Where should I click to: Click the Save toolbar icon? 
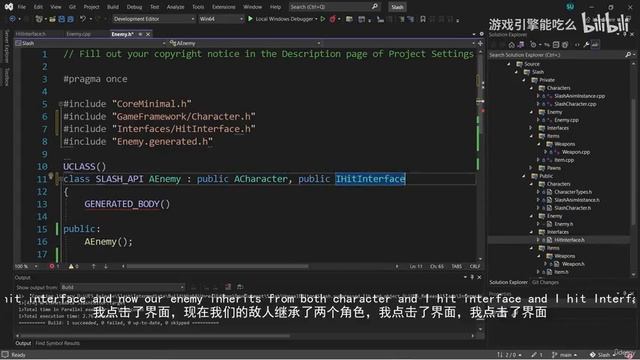pos(62,19)
